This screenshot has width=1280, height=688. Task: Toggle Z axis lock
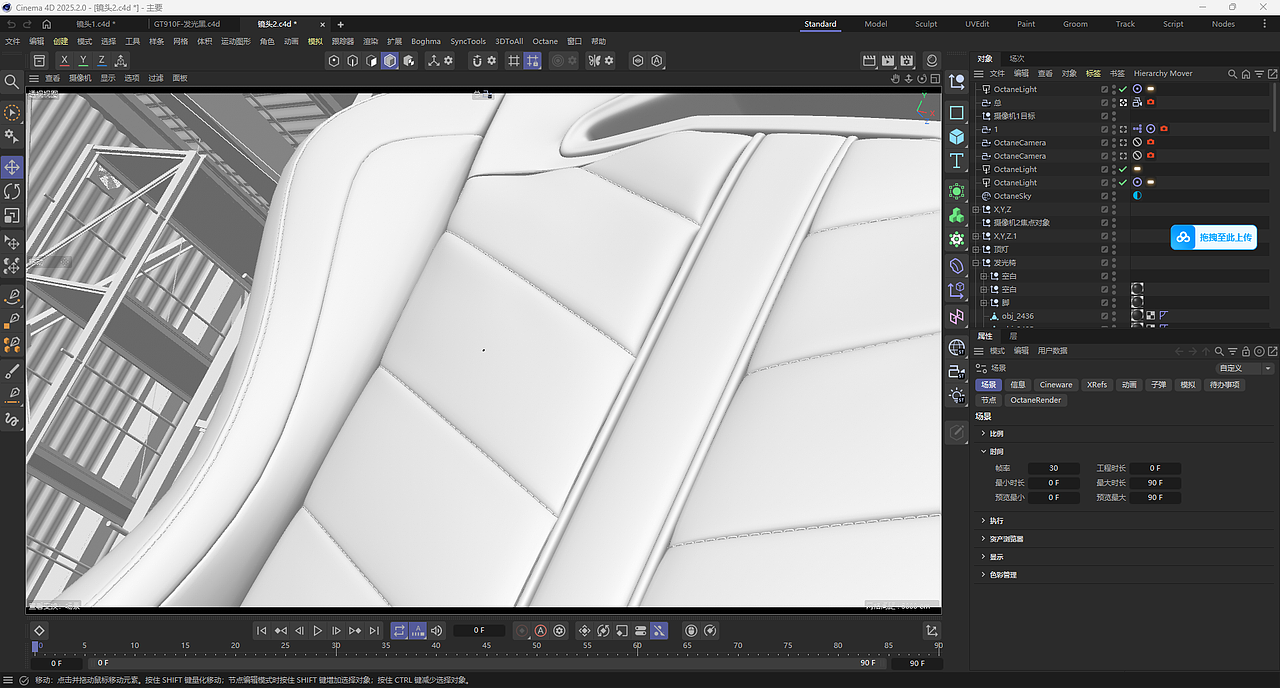pos(101,61)
